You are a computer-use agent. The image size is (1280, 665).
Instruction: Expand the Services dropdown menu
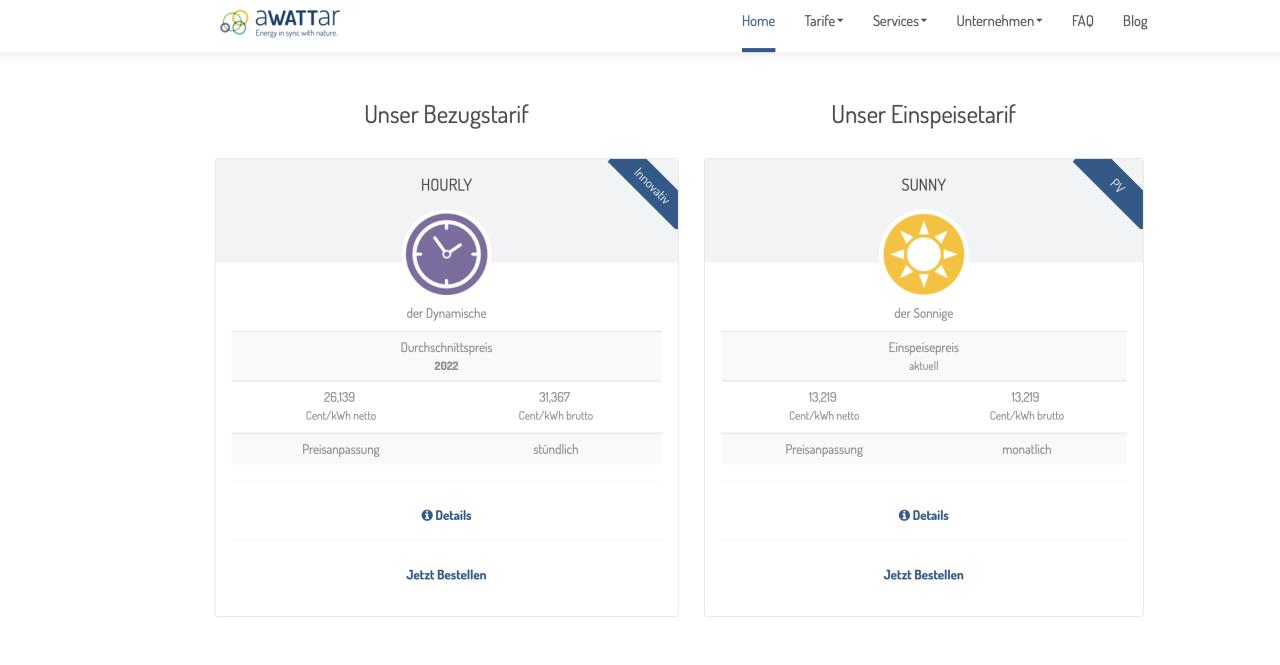click(900, 21)
